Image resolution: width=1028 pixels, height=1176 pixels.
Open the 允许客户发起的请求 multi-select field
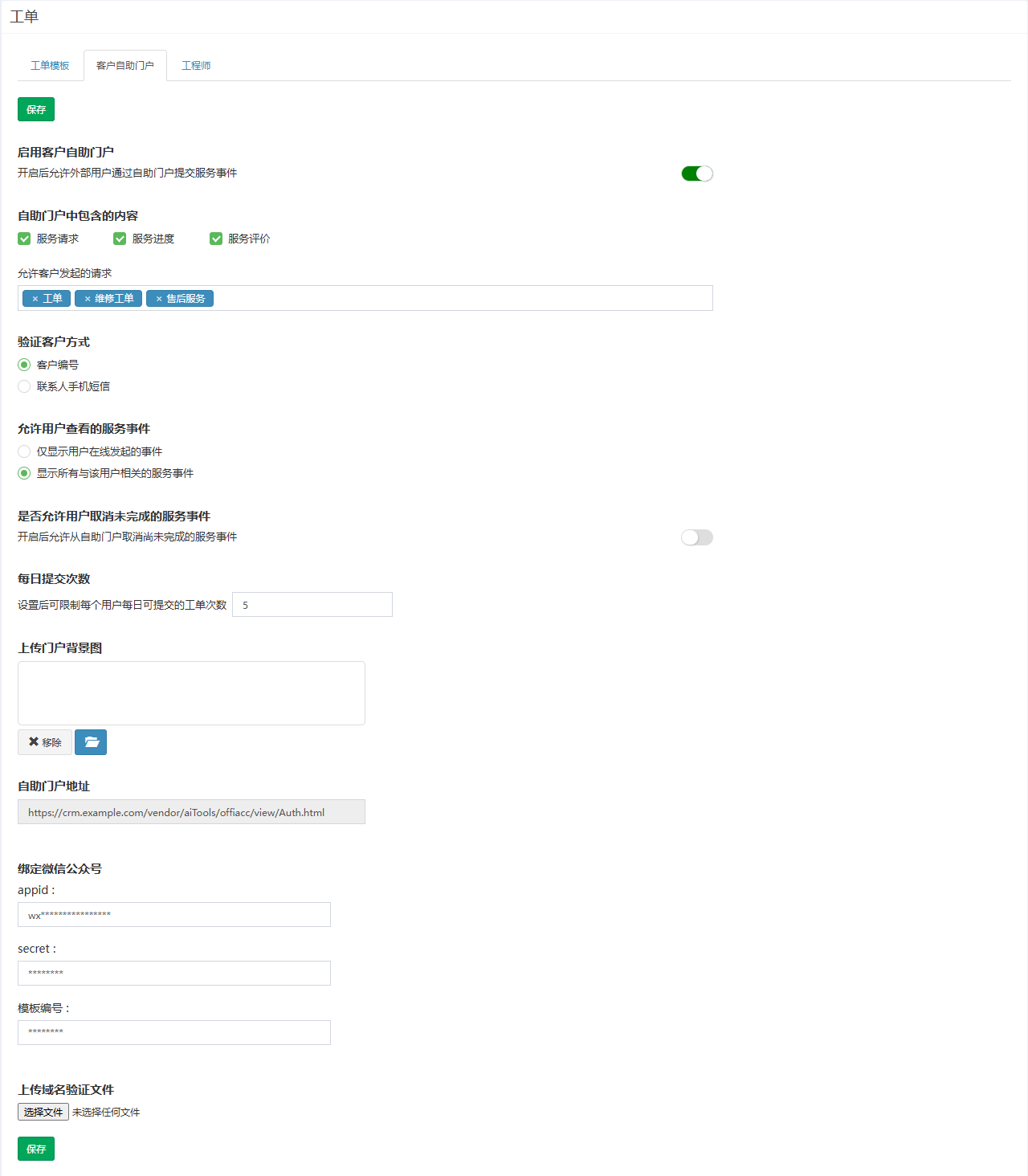tap(365, 298)
